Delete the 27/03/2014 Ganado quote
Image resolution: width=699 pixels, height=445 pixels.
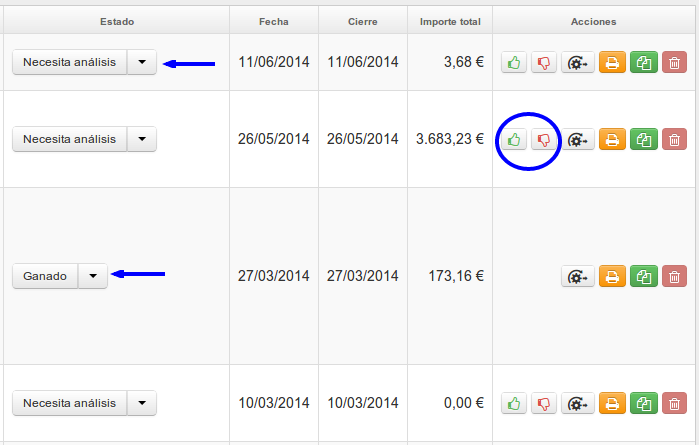[674, 276]
